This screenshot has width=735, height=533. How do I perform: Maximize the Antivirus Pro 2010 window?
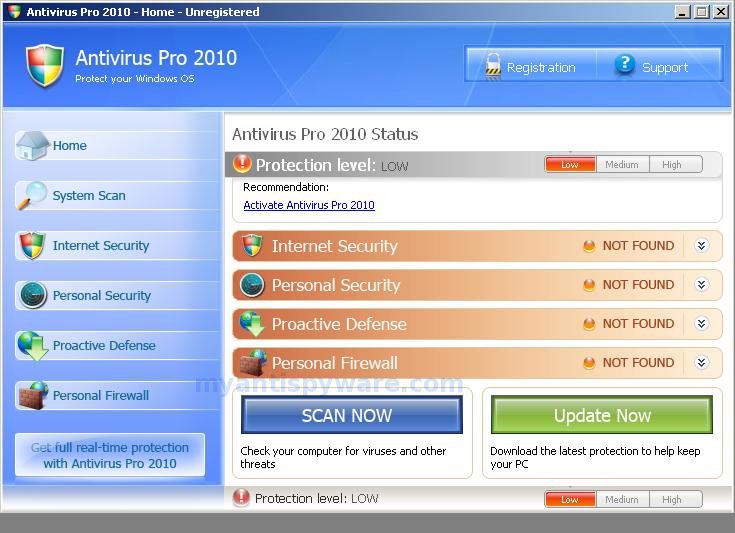click(701, 12)
